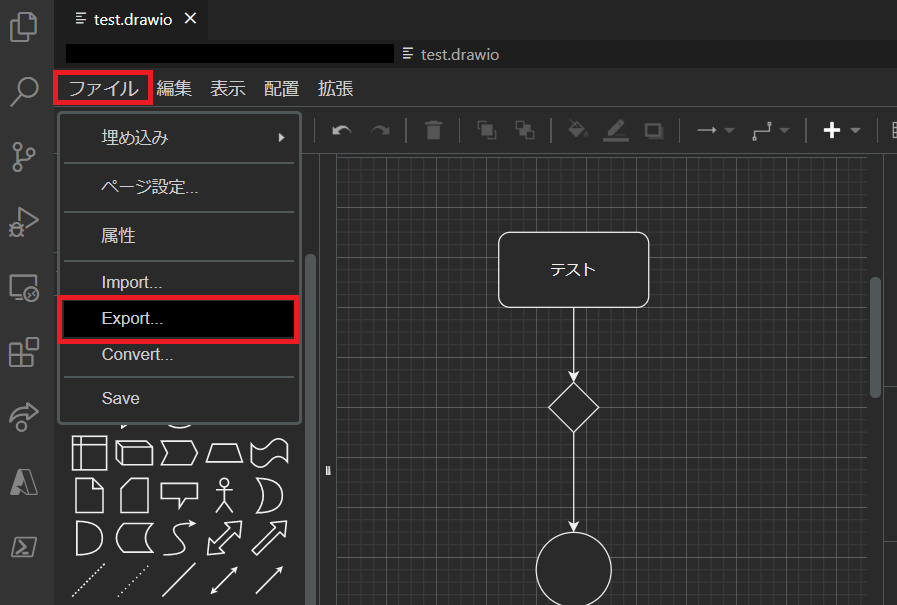897x605 pixels.
Task: Click the Redo toolbar icon
Action: (380, 131)
